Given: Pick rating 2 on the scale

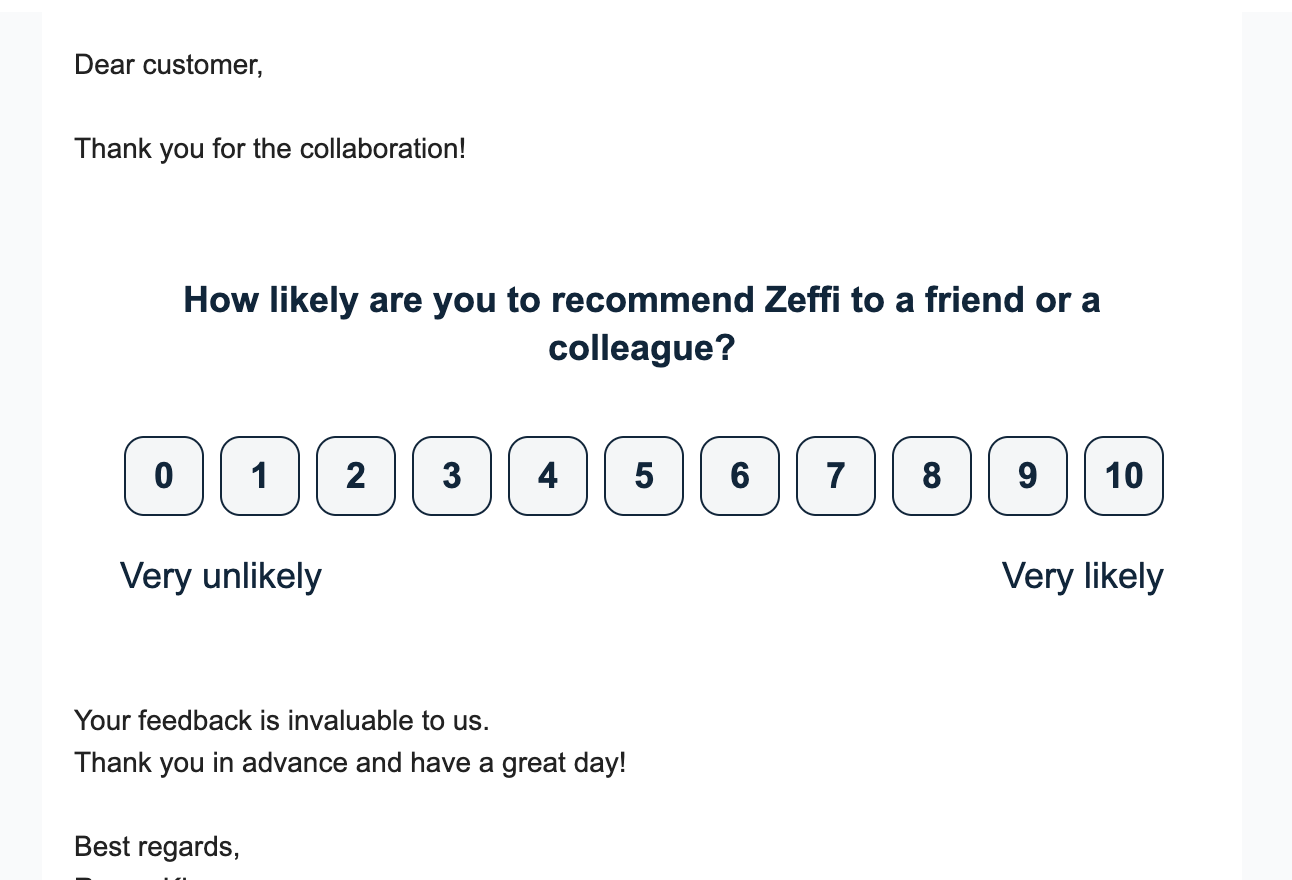Looking at the screenshot, I should coord(356,476).
